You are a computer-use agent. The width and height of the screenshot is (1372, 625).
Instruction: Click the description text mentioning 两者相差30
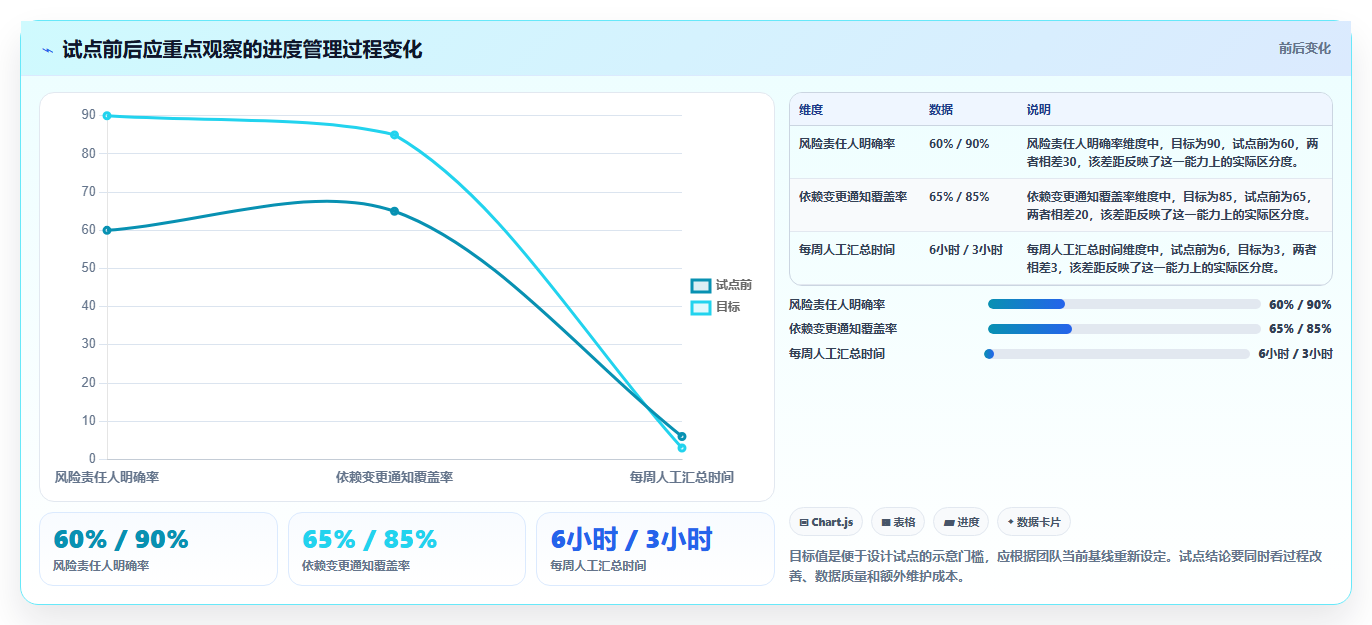point(1173,153)
